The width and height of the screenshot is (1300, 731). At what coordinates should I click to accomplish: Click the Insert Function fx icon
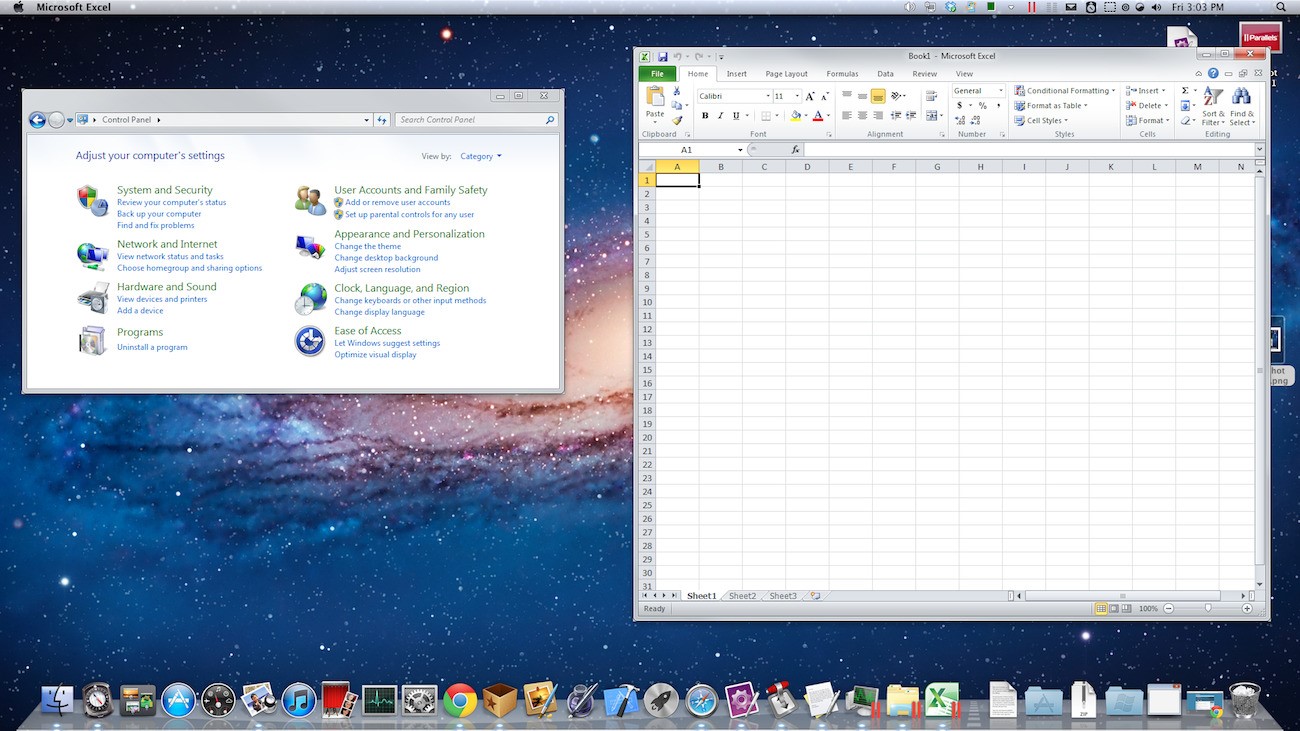click(x=796, y=149)
